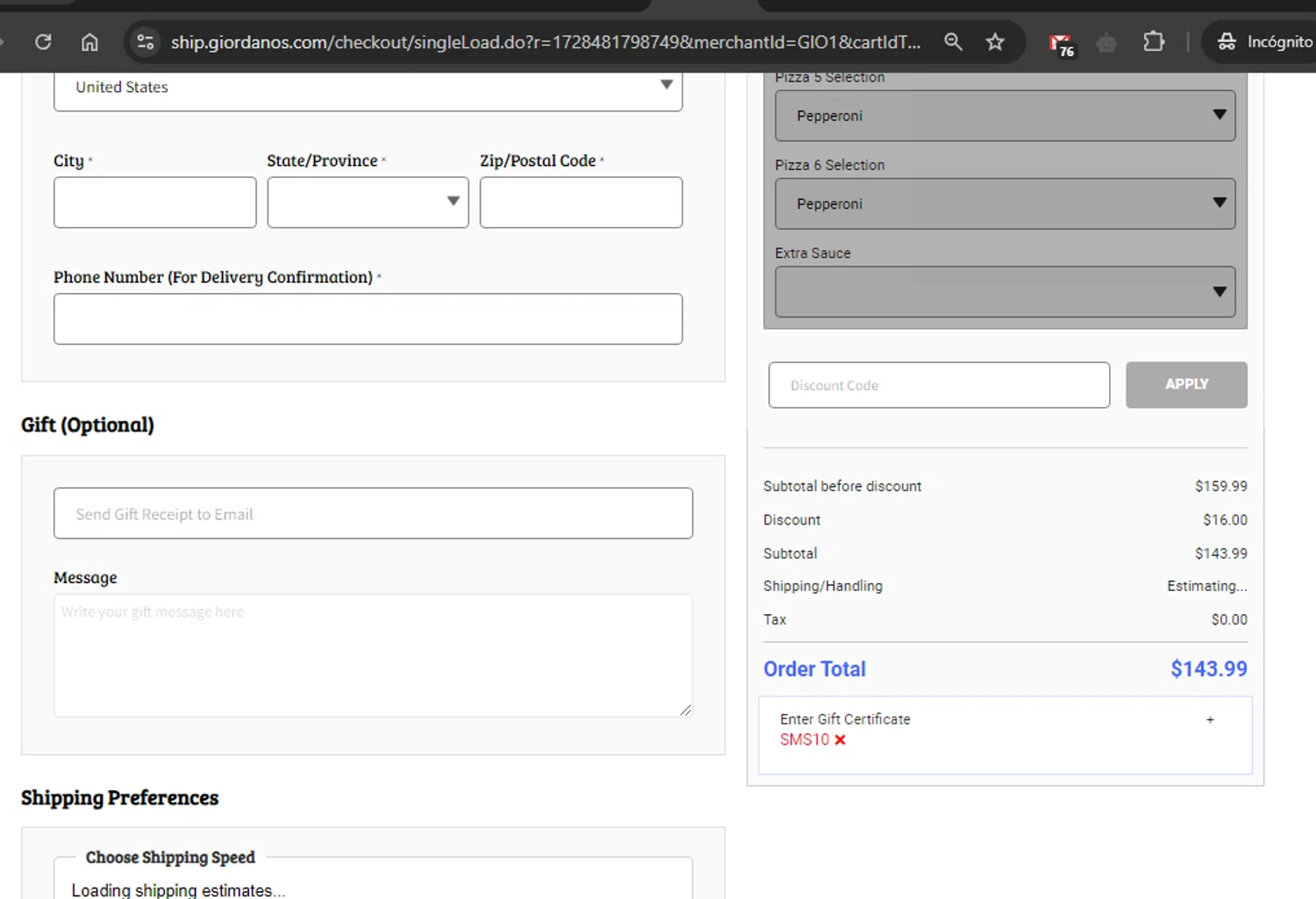The width and height of the screenshot is (1316, 899).
Task: Click the Incógnito profile button
Action: coord(1264,42)
